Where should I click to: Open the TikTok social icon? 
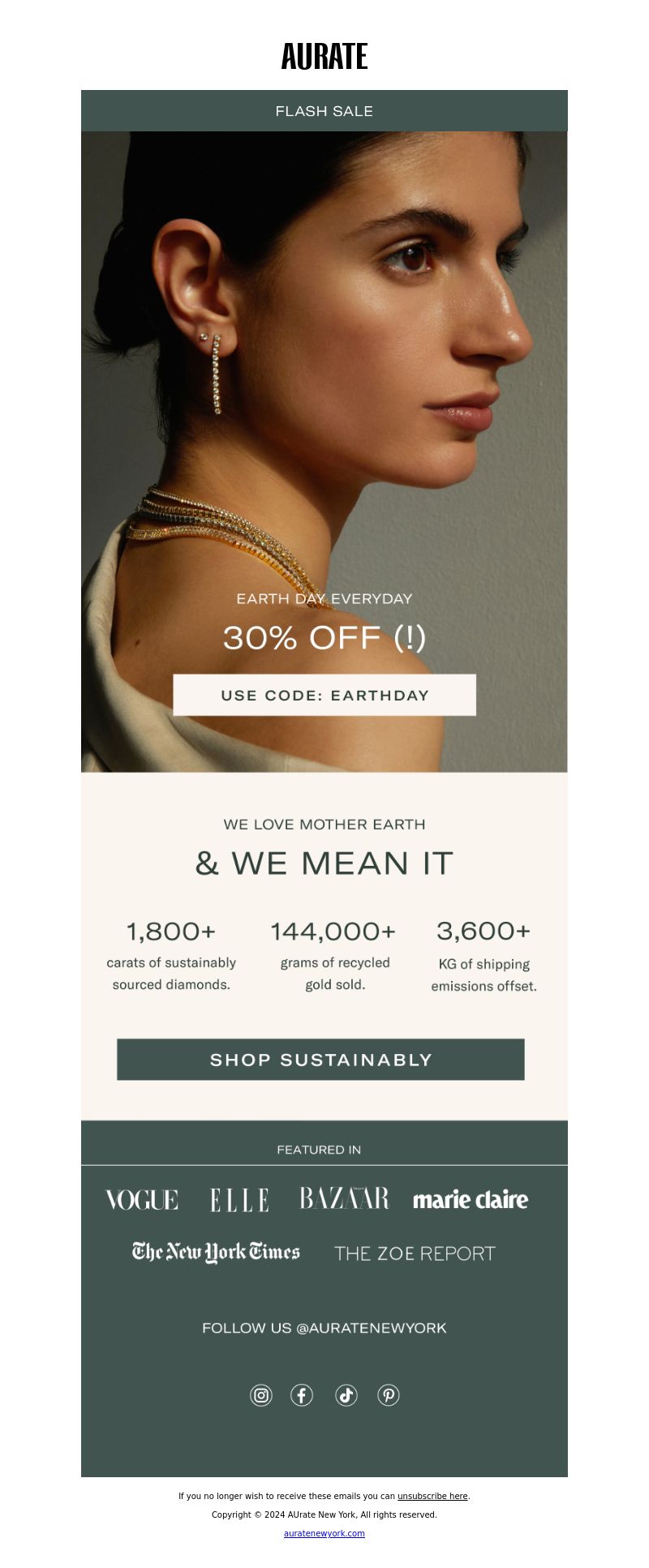(346, 1394)
